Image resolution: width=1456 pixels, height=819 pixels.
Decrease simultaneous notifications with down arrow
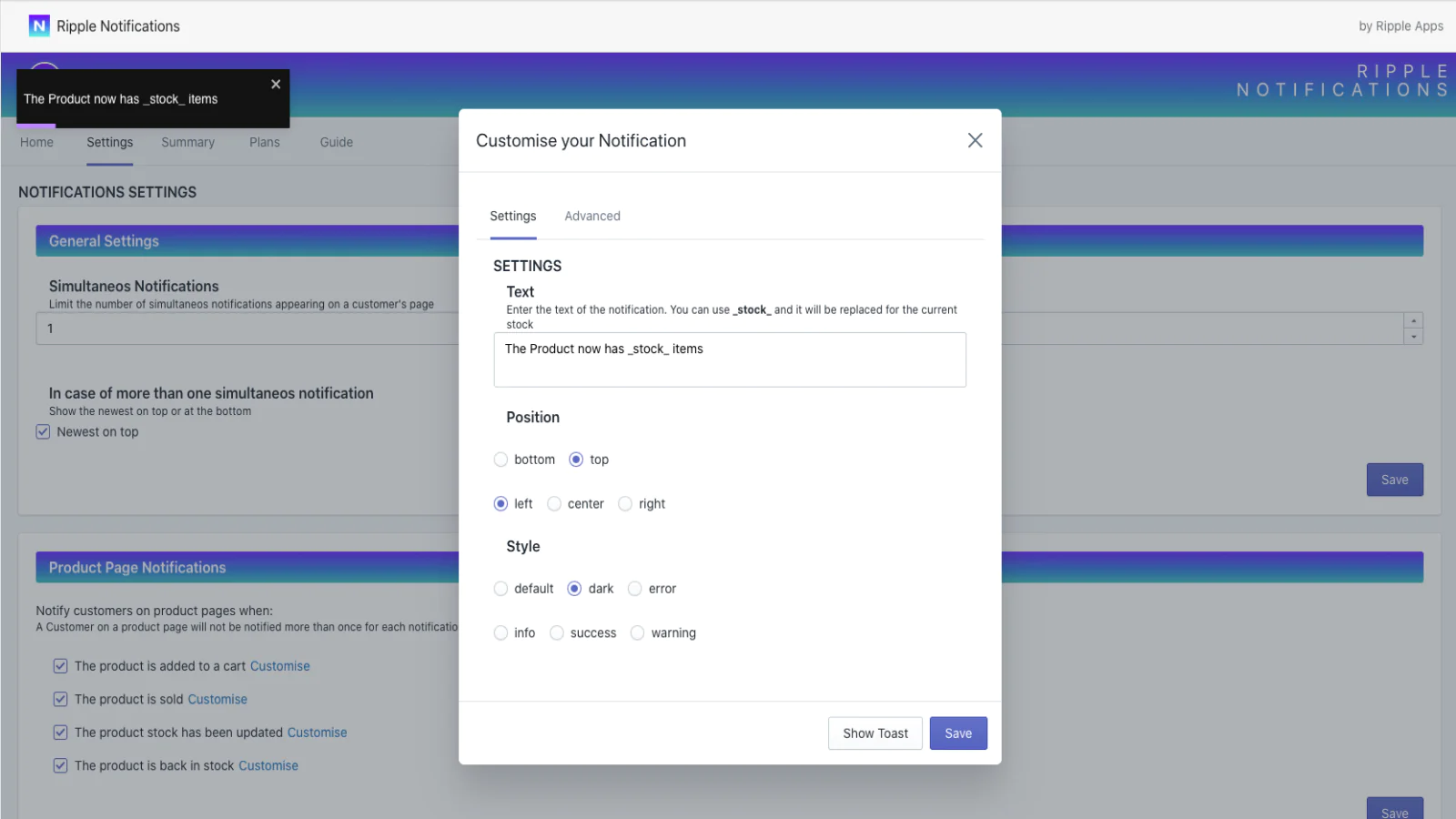(1413, 337)
